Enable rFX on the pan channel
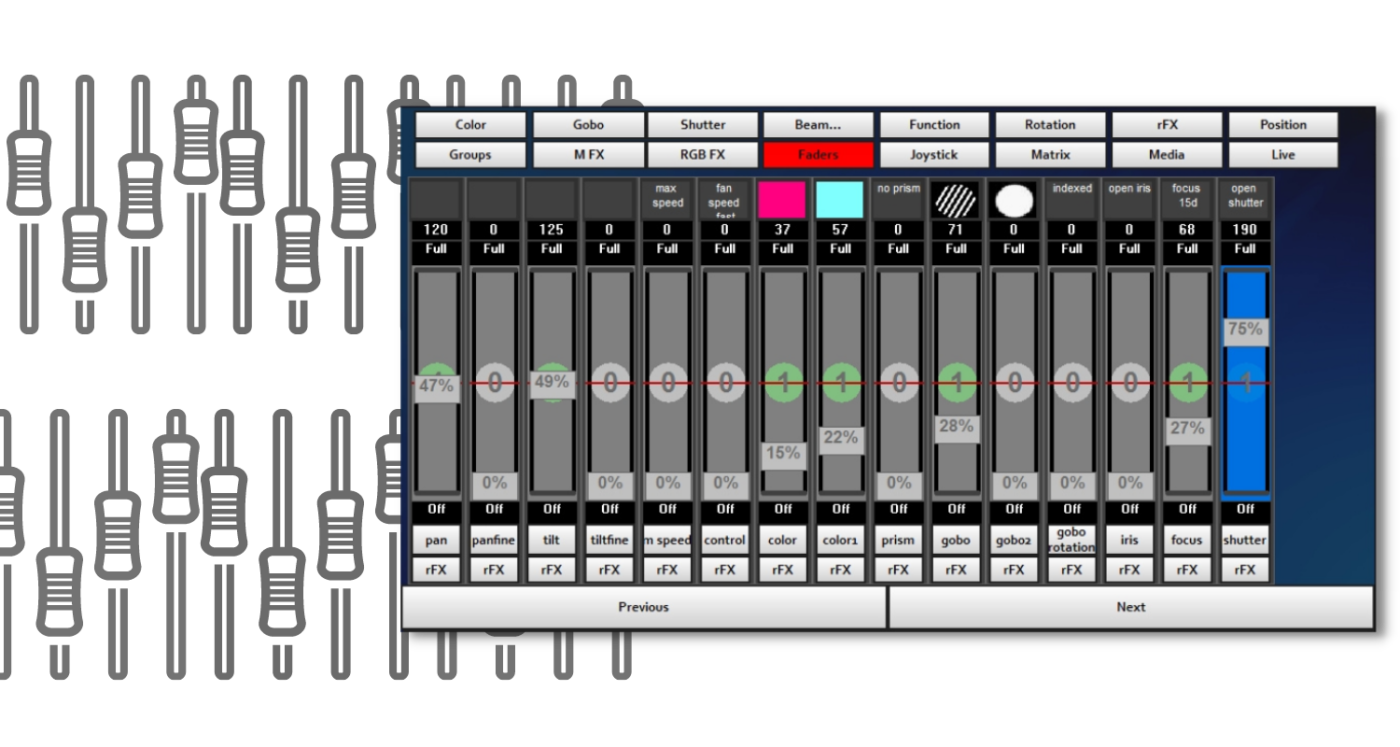 pos(435,569)
